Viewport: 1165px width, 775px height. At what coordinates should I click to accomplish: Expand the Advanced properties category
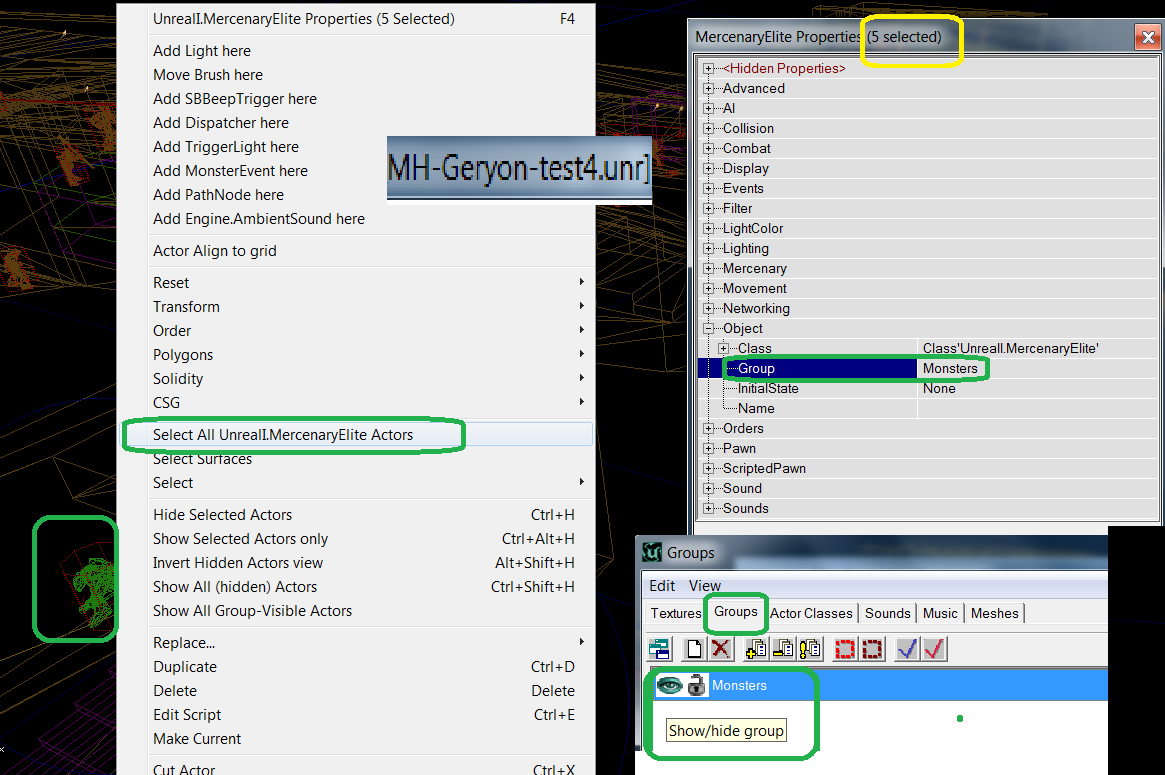pyautogui.click(x=708, y=88)
